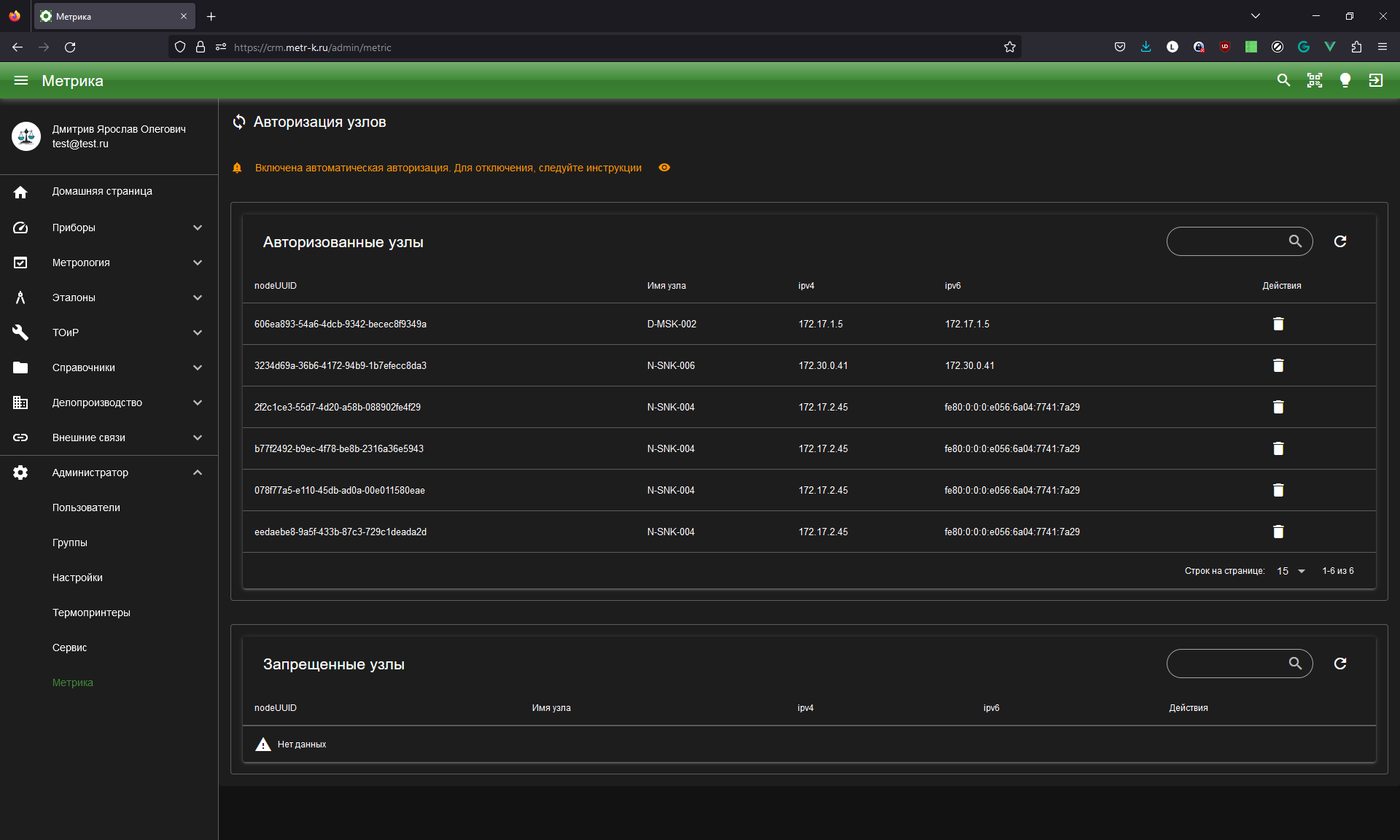1400x840 pixels.
Task: Click the browser address bar URL
Action: (313, 47)
